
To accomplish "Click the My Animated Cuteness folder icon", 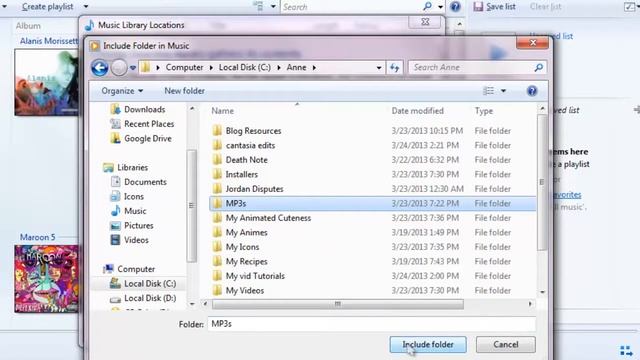I will click(x=217, y=218).
